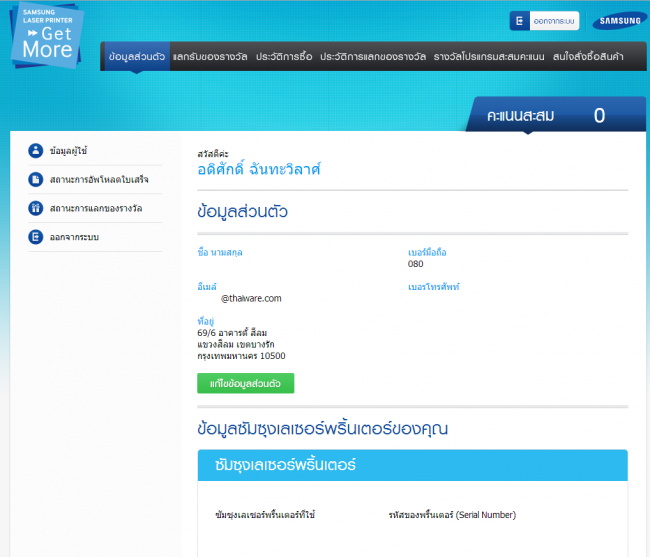The height and width of the screenshot is (557, 650).
Task: Select สถานะการแลกของรางวัล in the sidebar
Action: 96,208
